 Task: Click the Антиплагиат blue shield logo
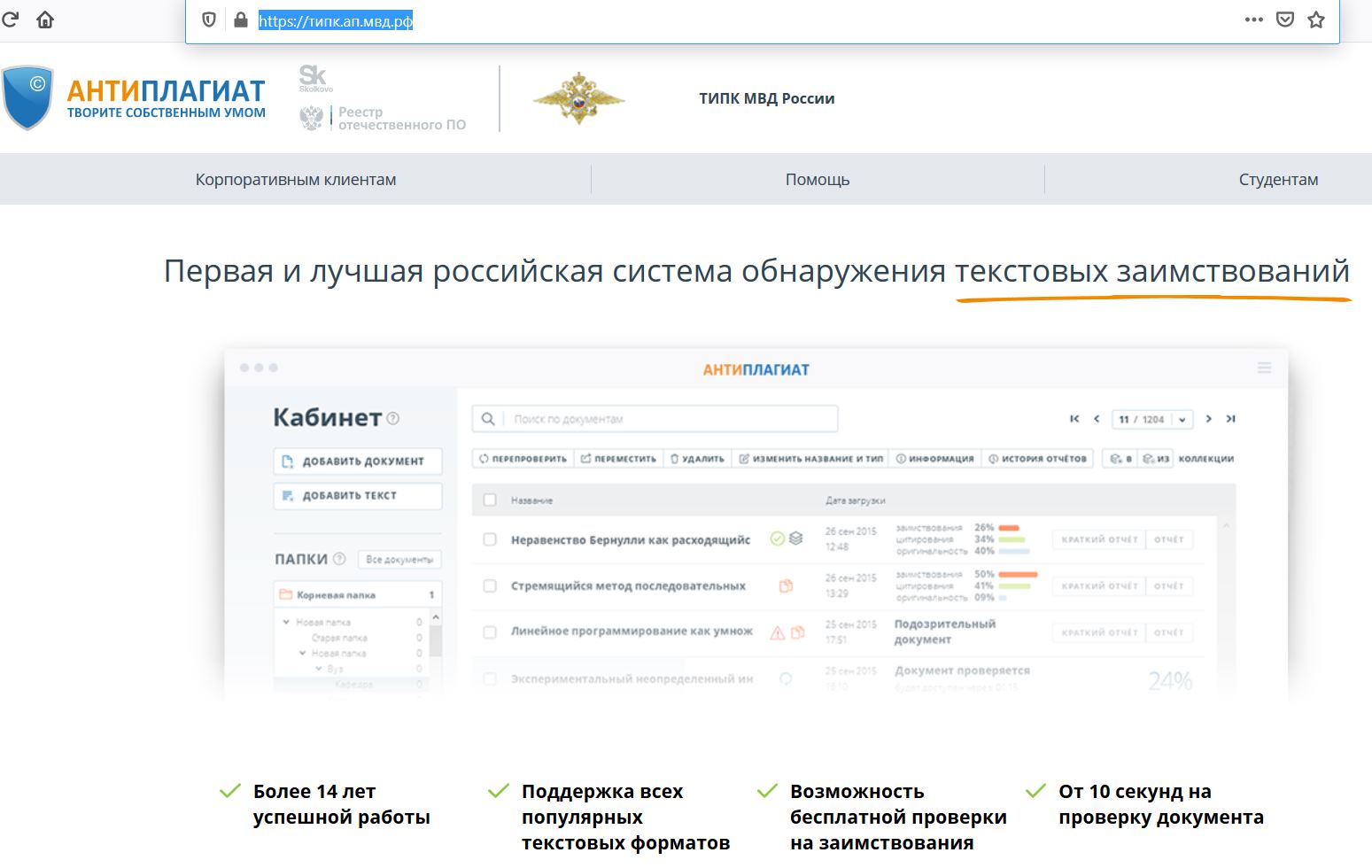pyautogui.click(x=27, y=97)
